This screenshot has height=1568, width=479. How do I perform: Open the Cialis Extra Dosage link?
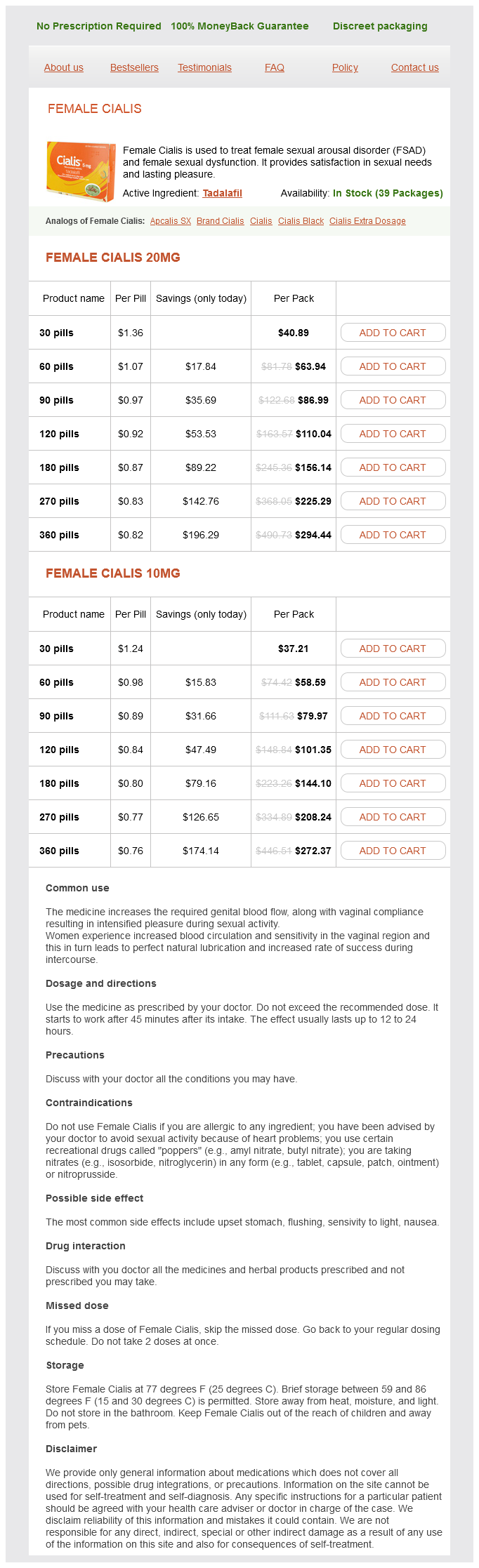[367, 221]
